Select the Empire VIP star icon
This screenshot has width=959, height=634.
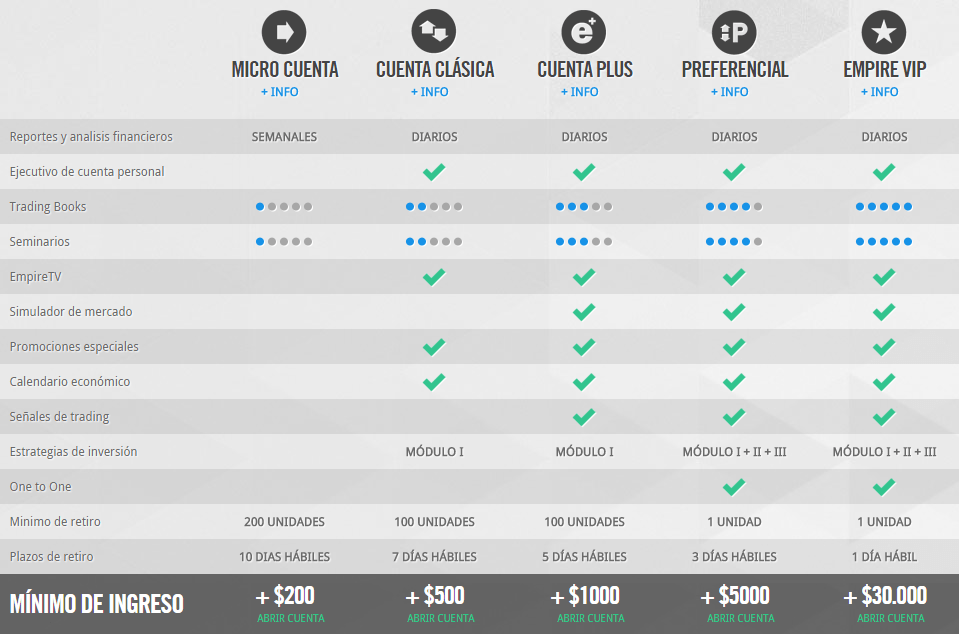click(884, 32)
